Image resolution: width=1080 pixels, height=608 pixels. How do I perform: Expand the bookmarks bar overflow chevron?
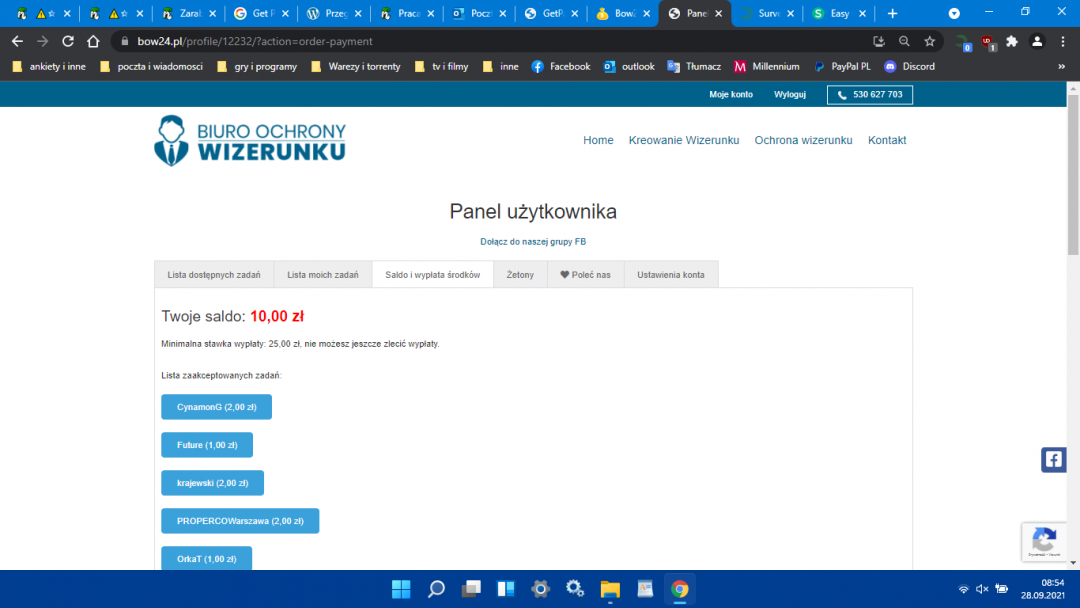click(x=1061, y=66)
